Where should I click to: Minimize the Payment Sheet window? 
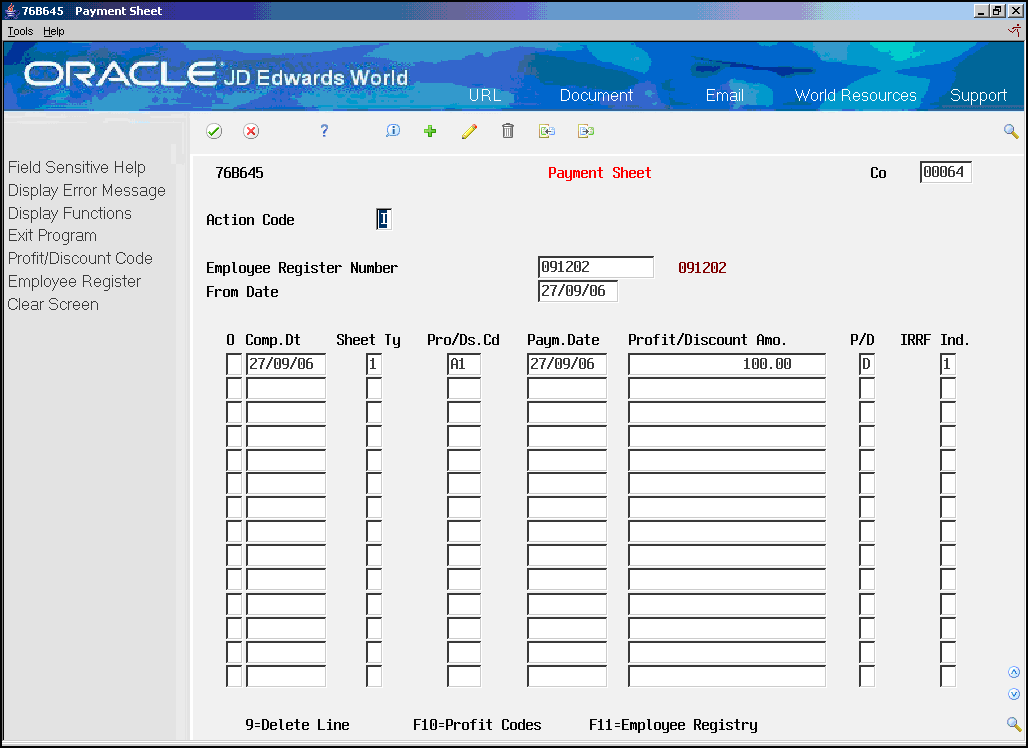click(x=981, y=10)
